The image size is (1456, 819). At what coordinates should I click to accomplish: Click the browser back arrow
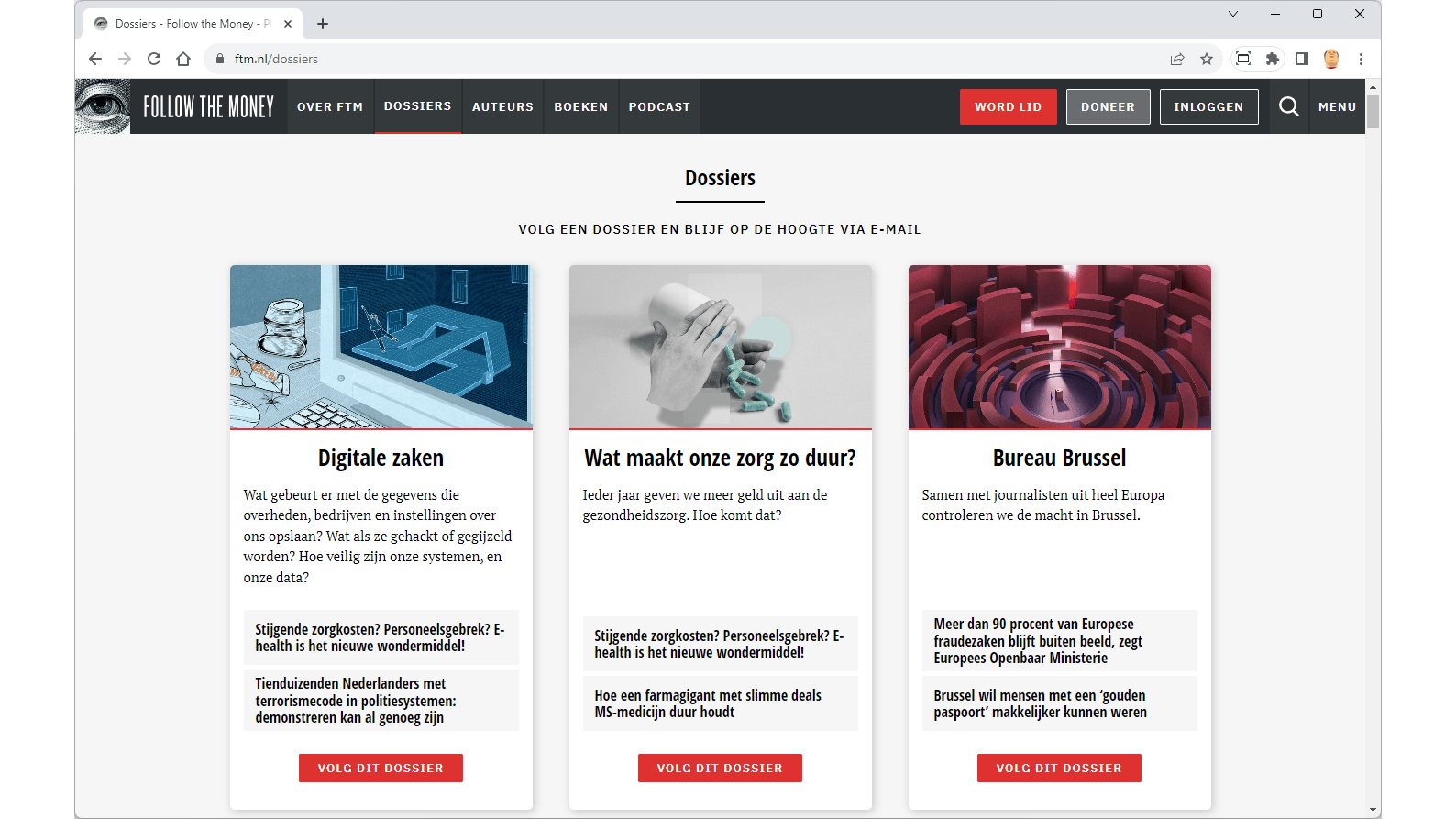[x=95, y=59]
